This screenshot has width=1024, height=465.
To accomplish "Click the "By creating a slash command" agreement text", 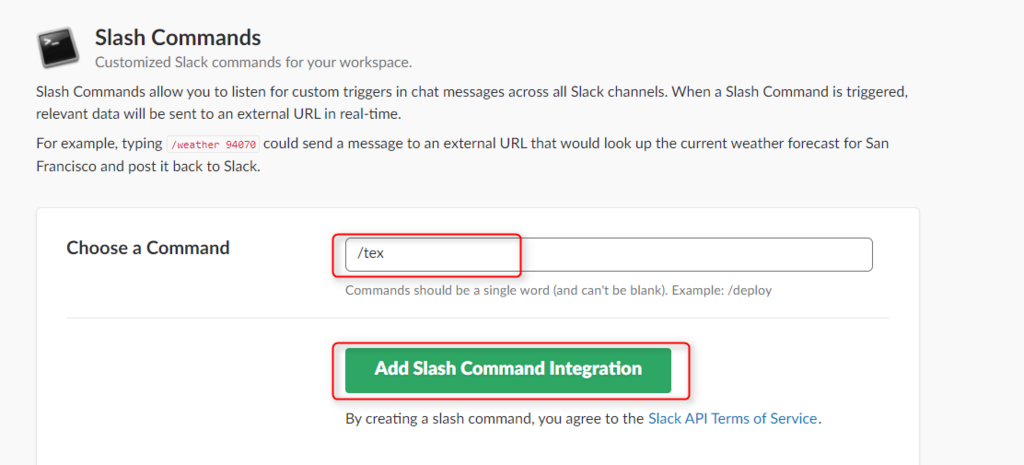I will point(495,418).
